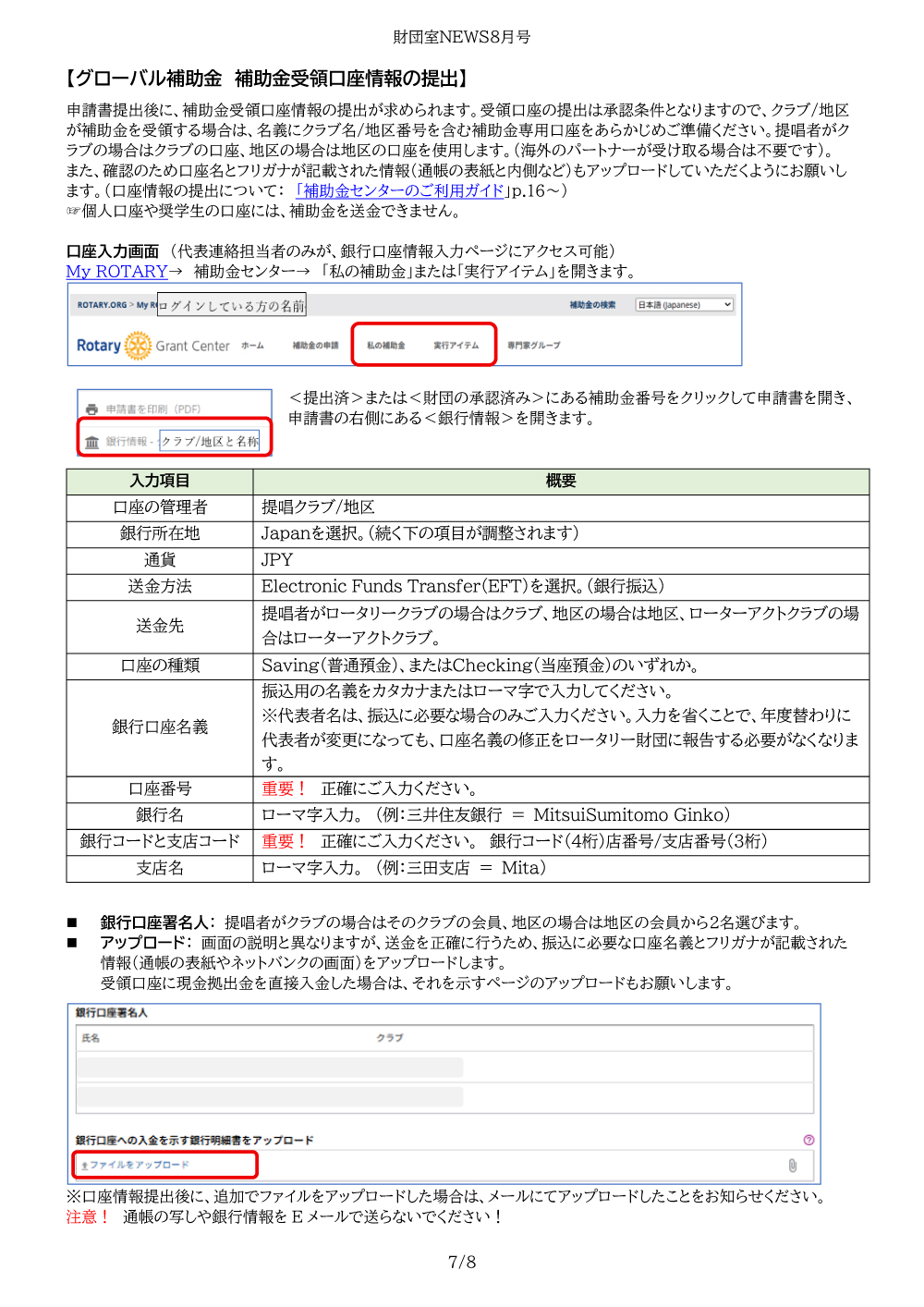
Task: Click the 口座入力画面 bold heading
Action: pos(113,251)
